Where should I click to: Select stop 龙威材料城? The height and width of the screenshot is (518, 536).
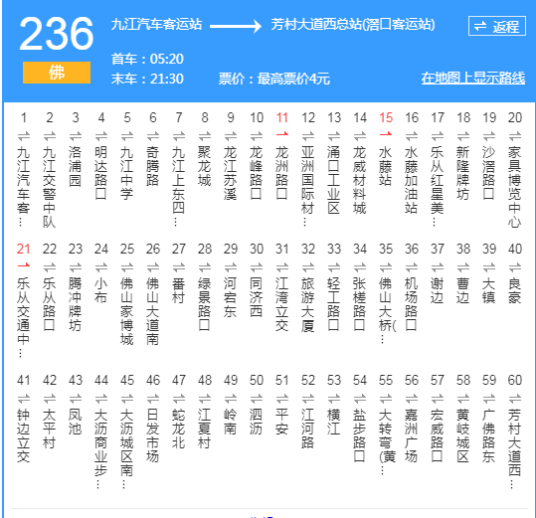click(360, 180)
